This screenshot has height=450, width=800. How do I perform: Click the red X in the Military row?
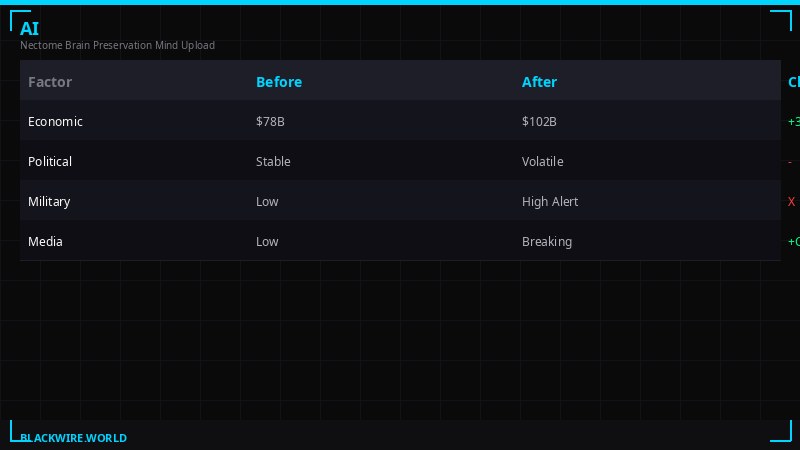tap(791, 201)
